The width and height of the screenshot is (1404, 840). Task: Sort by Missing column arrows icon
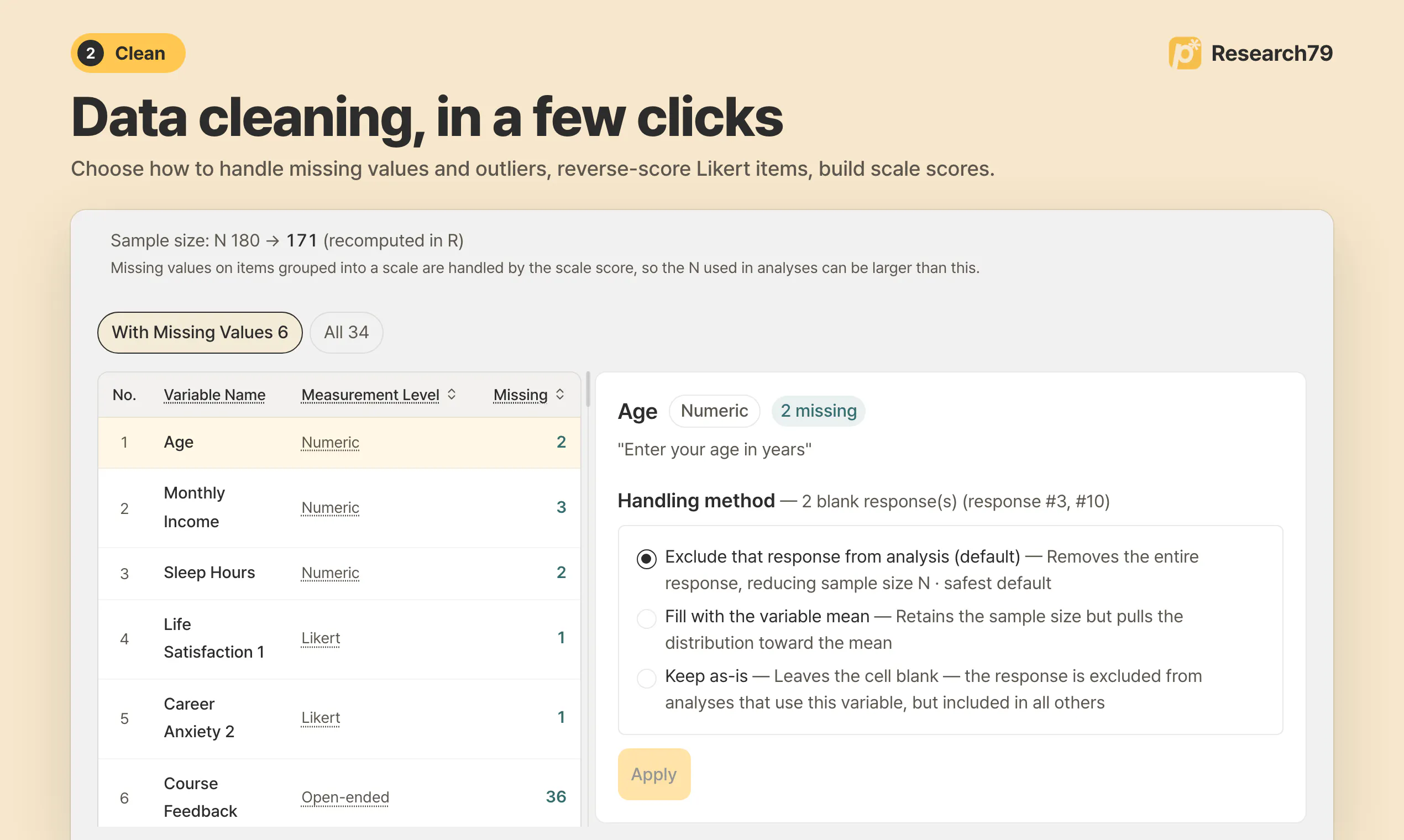pyautogui.click(x=559, y=394)
